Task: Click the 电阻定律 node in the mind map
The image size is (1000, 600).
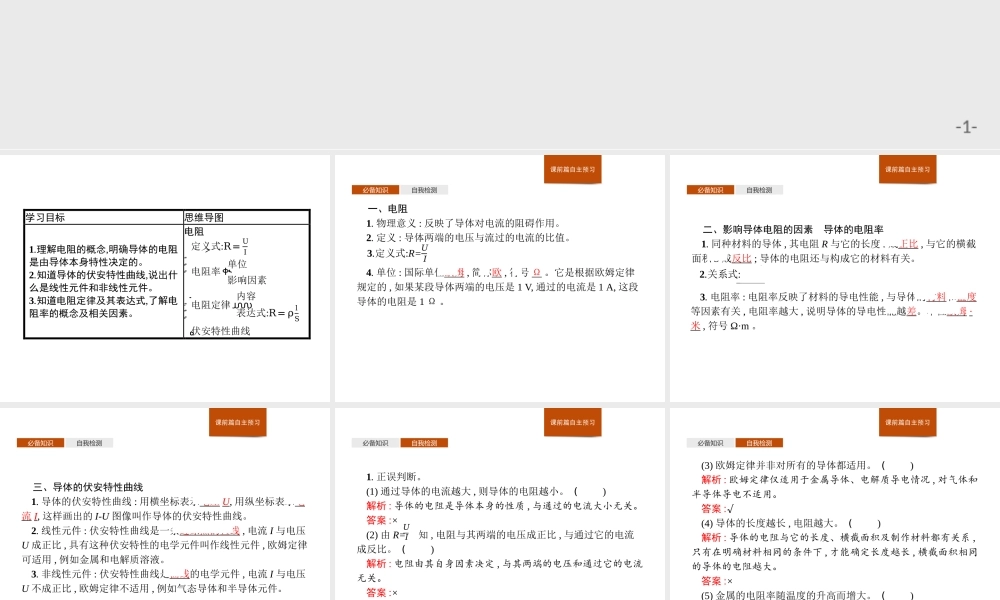Action: 210,305
